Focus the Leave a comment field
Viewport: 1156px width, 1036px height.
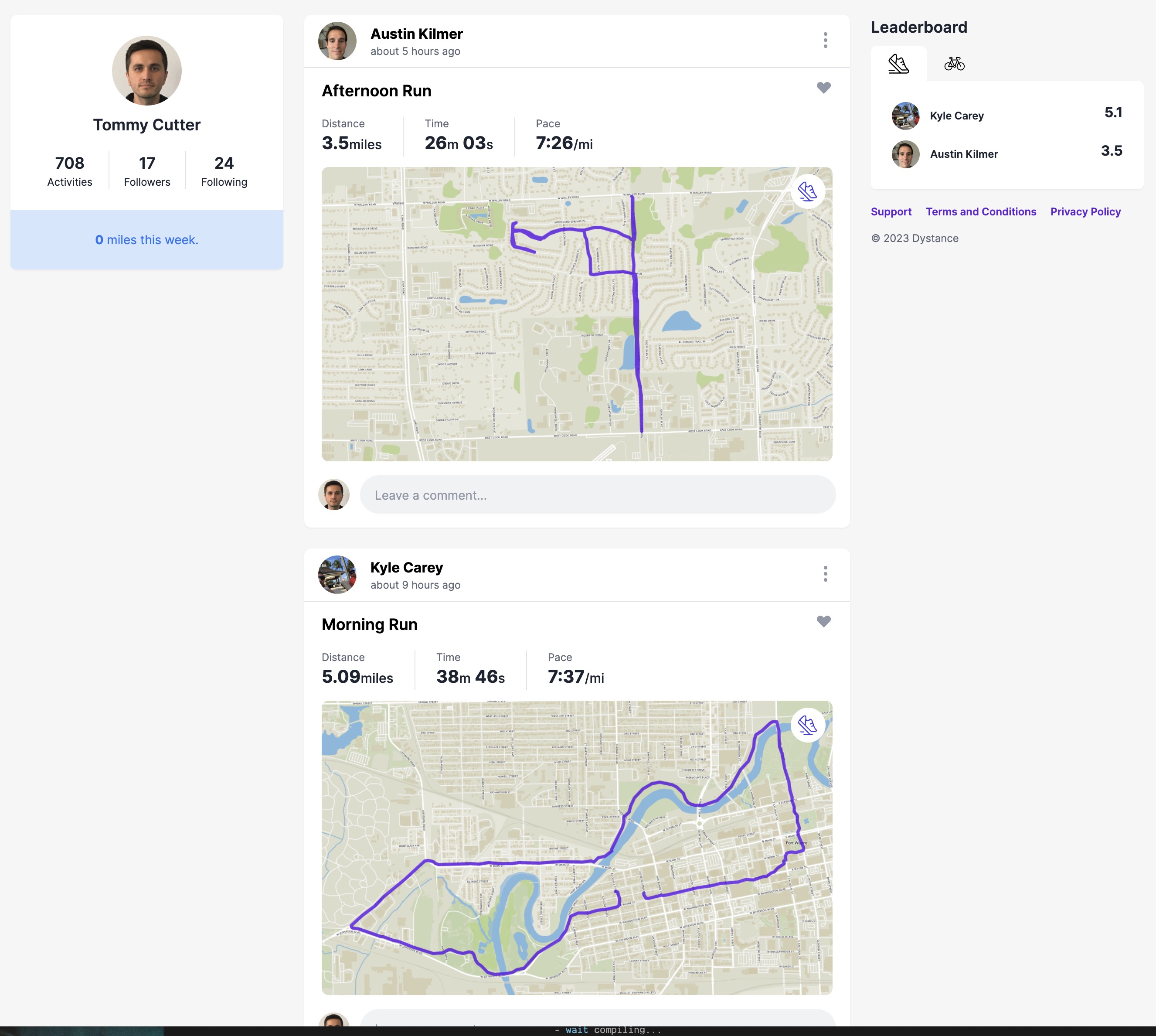597,494
